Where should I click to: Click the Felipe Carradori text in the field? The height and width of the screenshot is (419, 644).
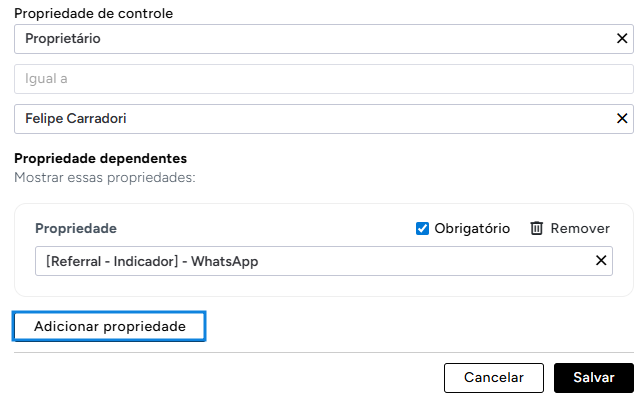(x=76, y=119)
